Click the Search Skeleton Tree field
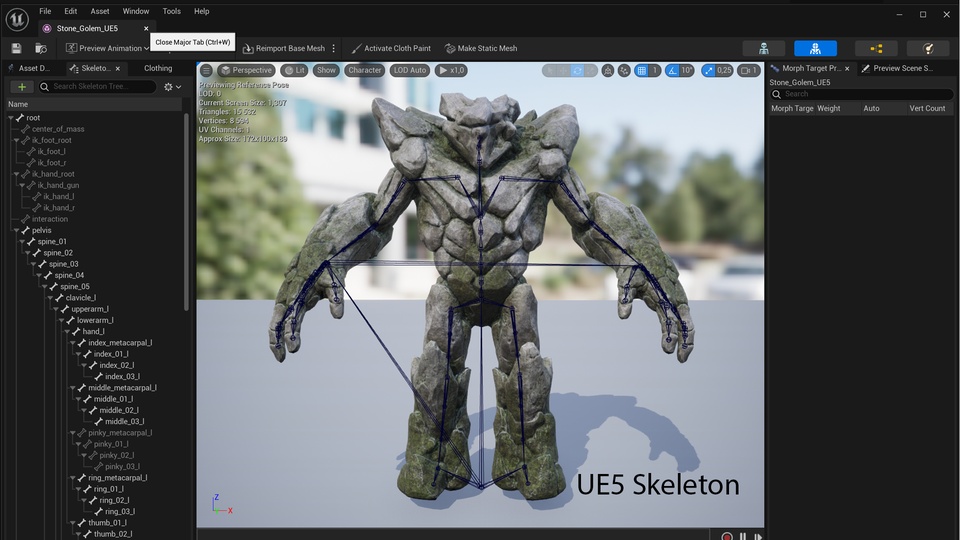 pos(104,87)
